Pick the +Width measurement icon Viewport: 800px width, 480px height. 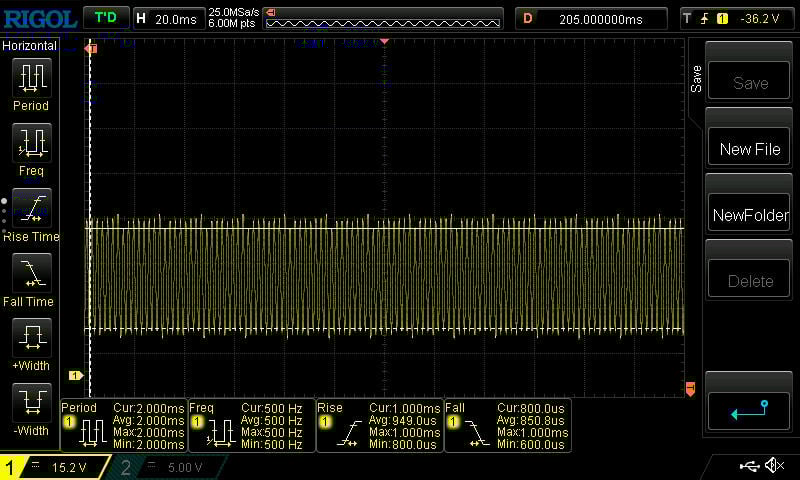click(x=31, y=338)
